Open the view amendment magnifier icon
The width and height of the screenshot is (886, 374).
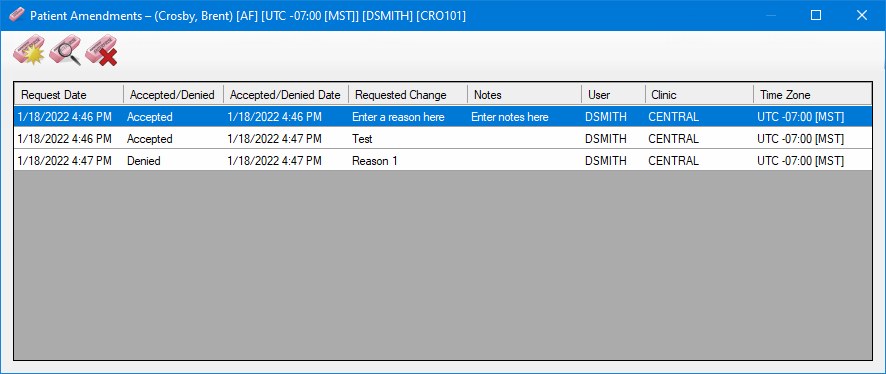(65, 50)
